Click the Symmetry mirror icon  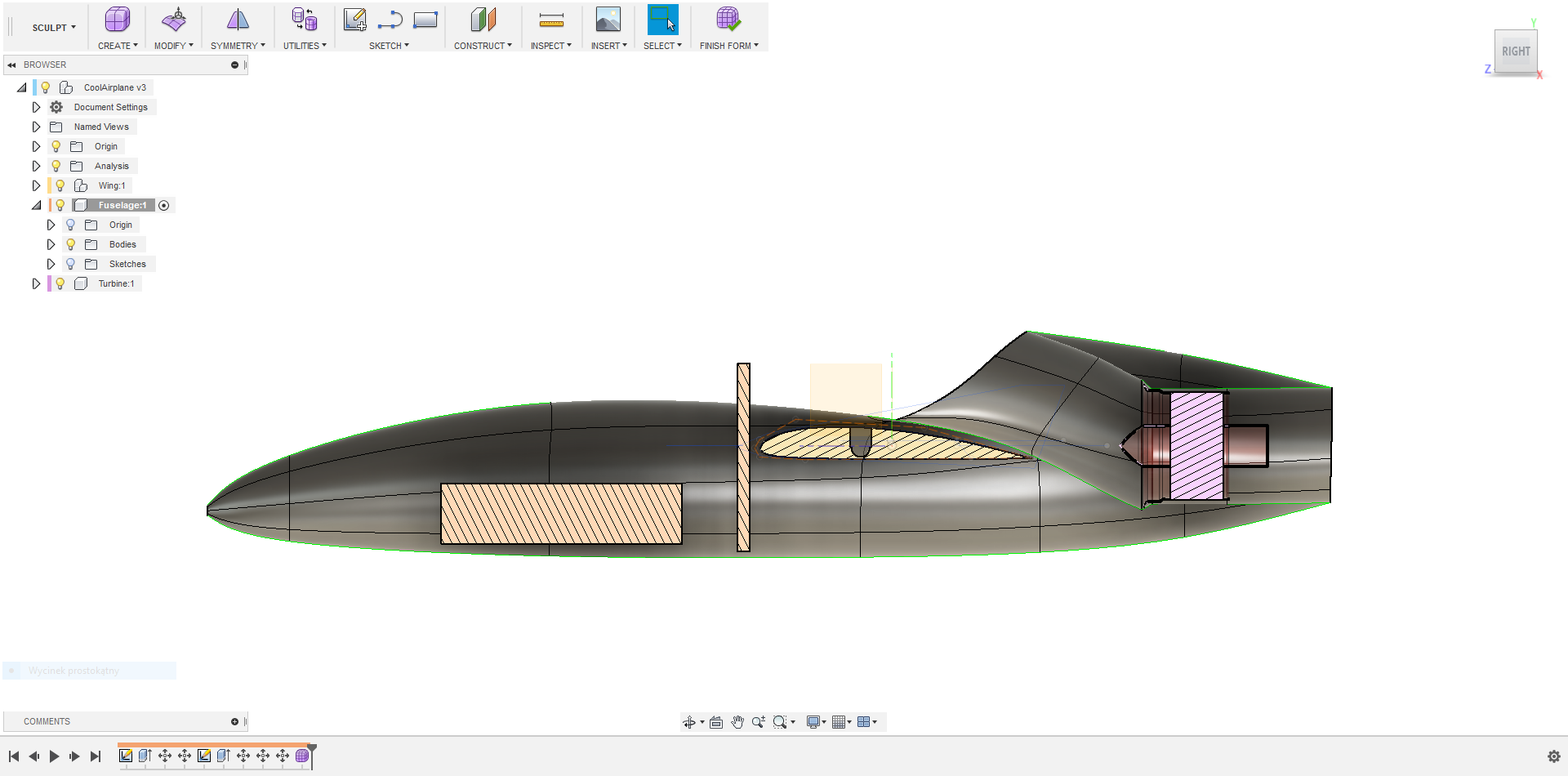[238, 20]
